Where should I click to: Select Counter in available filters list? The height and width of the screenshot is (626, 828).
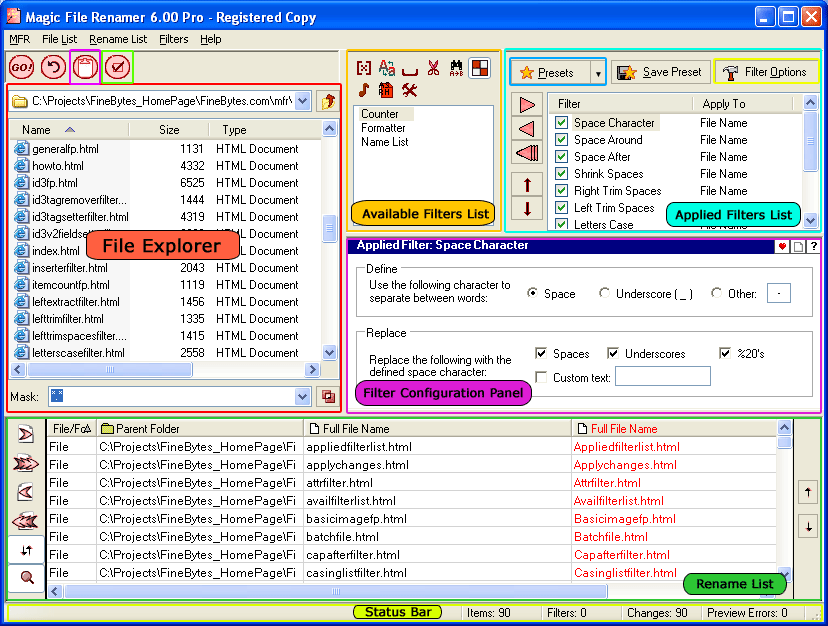380,114
